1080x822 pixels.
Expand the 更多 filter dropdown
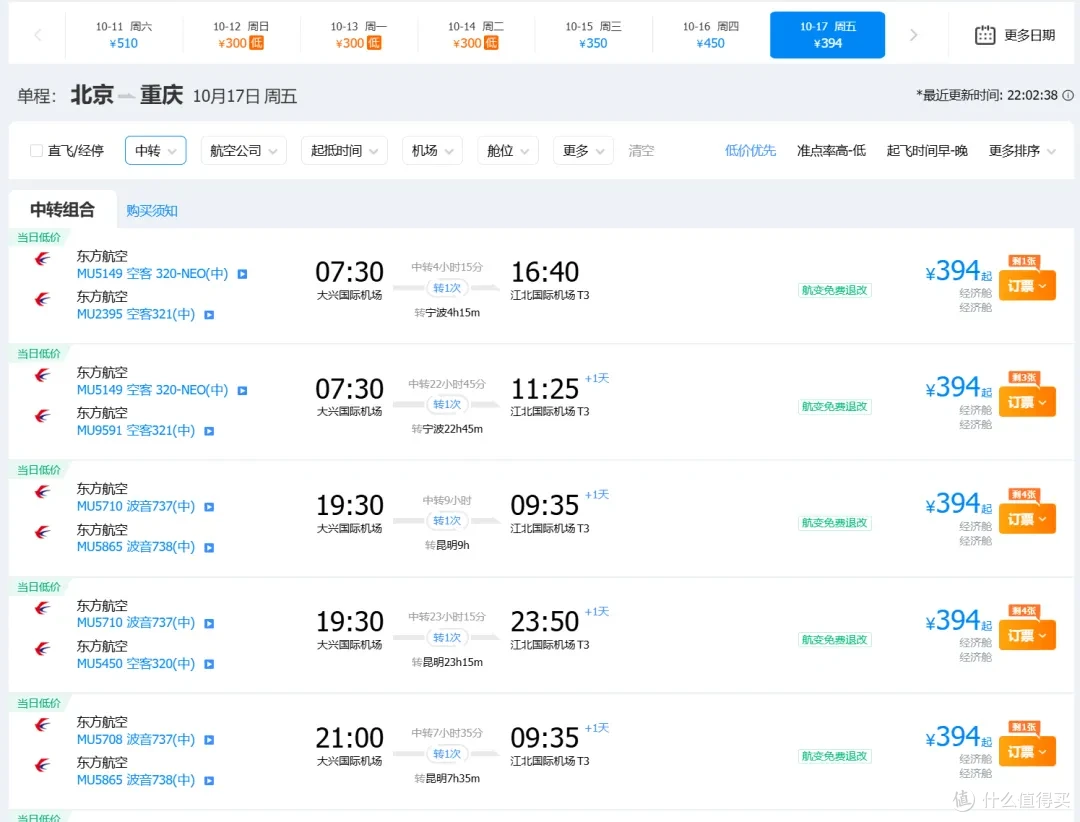(x=583, y=150)
